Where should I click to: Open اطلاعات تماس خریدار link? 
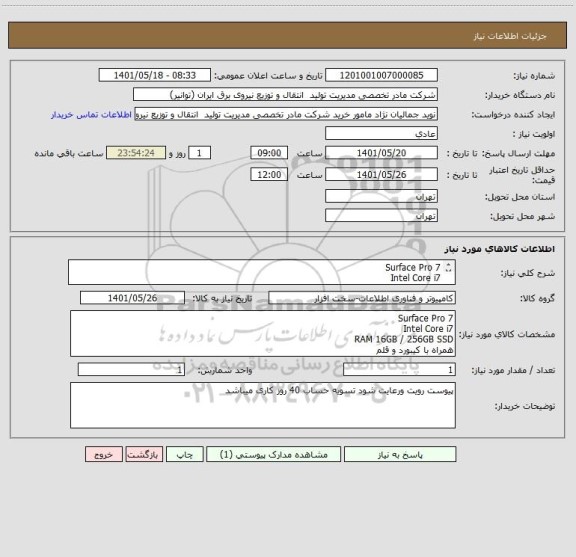pyautogui.click(x=91, y=115)
